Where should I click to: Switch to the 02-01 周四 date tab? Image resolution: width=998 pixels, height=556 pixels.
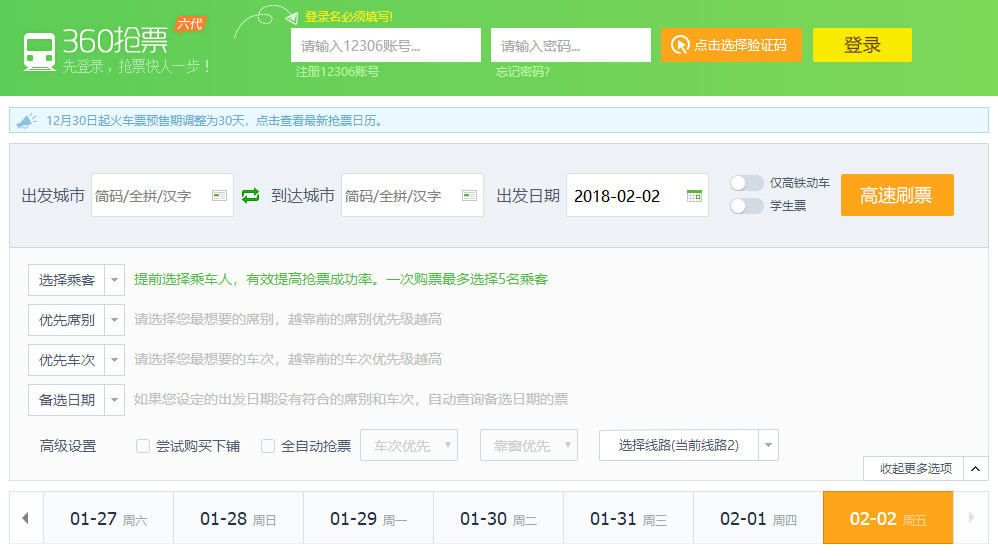[x=758, y=518]
